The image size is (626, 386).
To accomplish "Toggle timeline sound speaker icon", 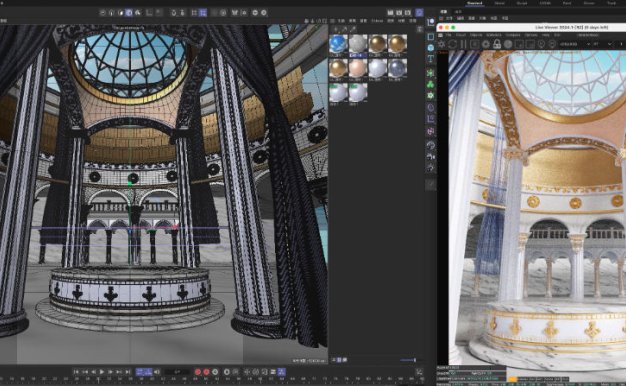I will 157,372.
